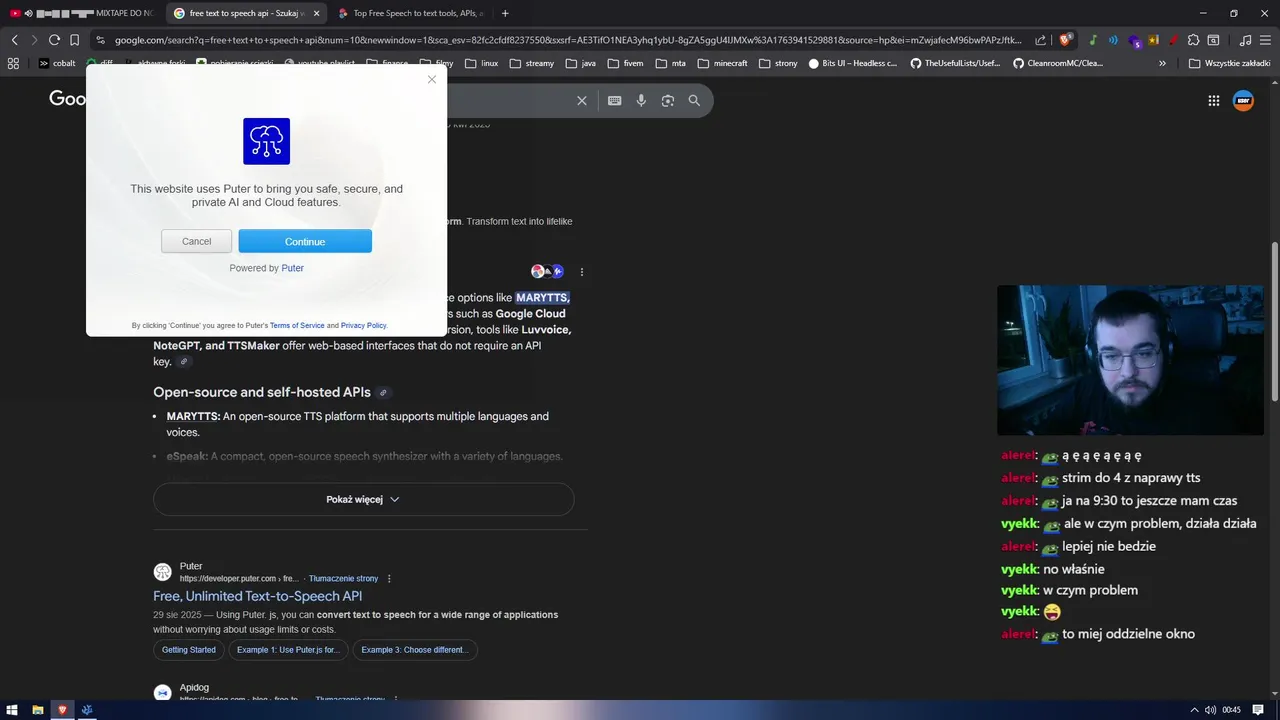Open the Brave hamburger menu

1266,40
